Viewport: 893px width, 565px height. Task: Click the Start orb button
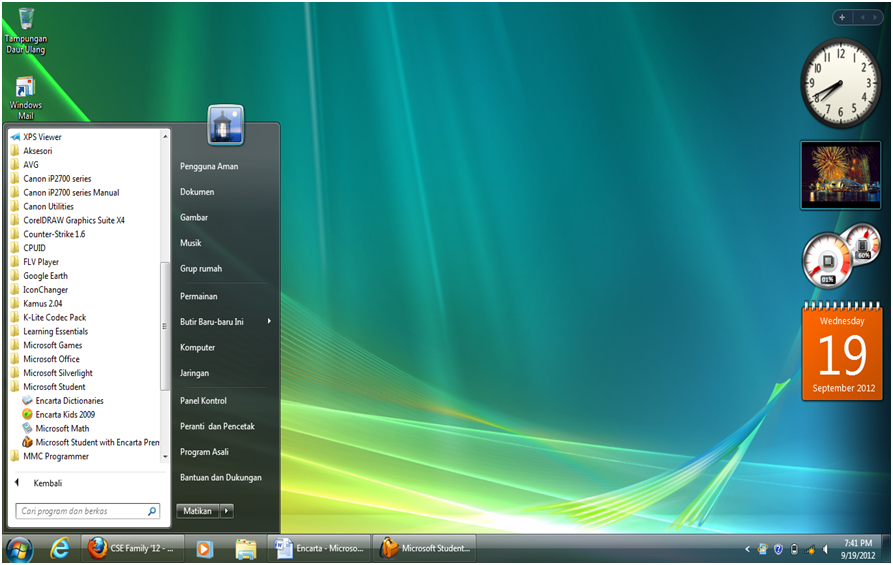[x=19, y=549]
